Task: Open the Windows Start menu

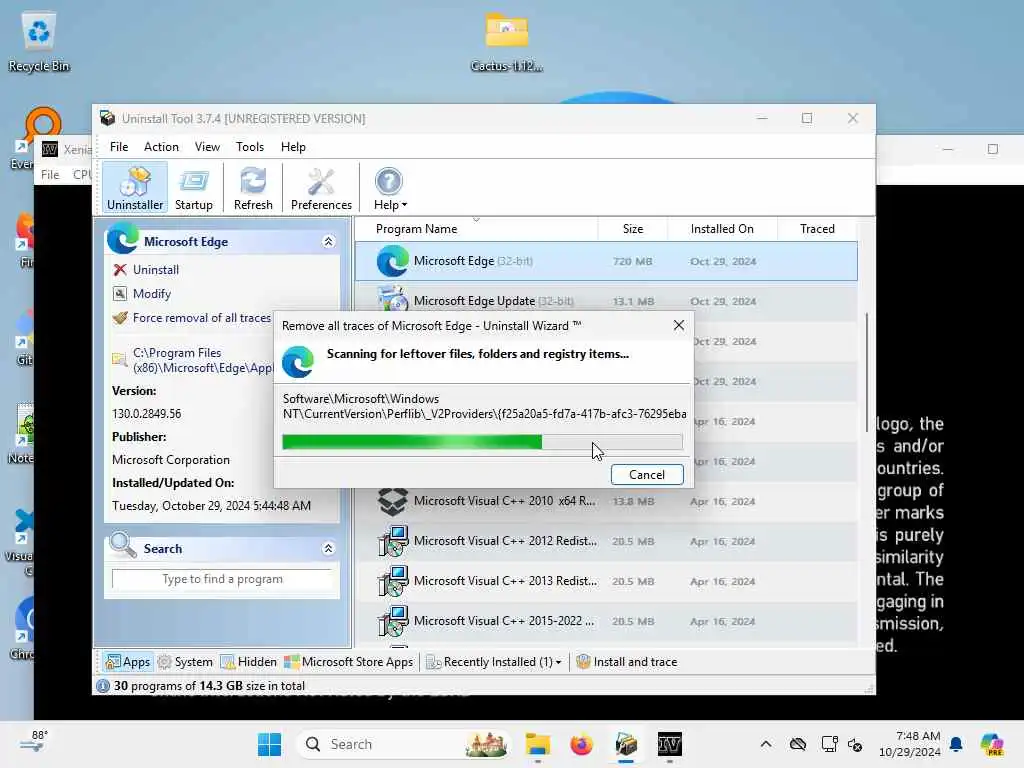Action: coord(269,744)
